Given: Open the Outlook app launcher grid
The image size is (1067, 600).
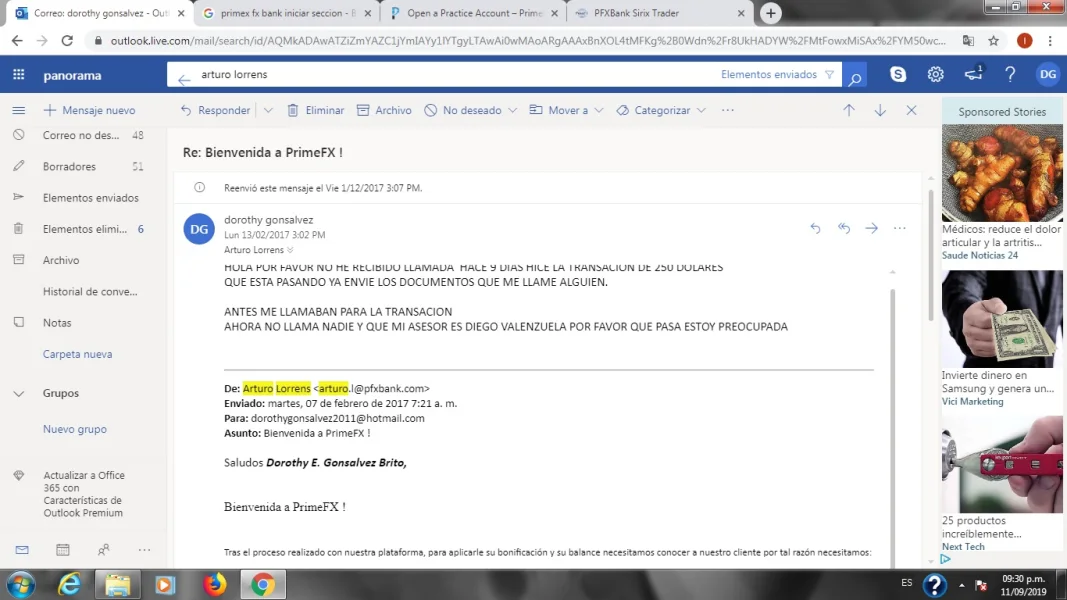Looking at the screenshot, I should click(18, 75).
